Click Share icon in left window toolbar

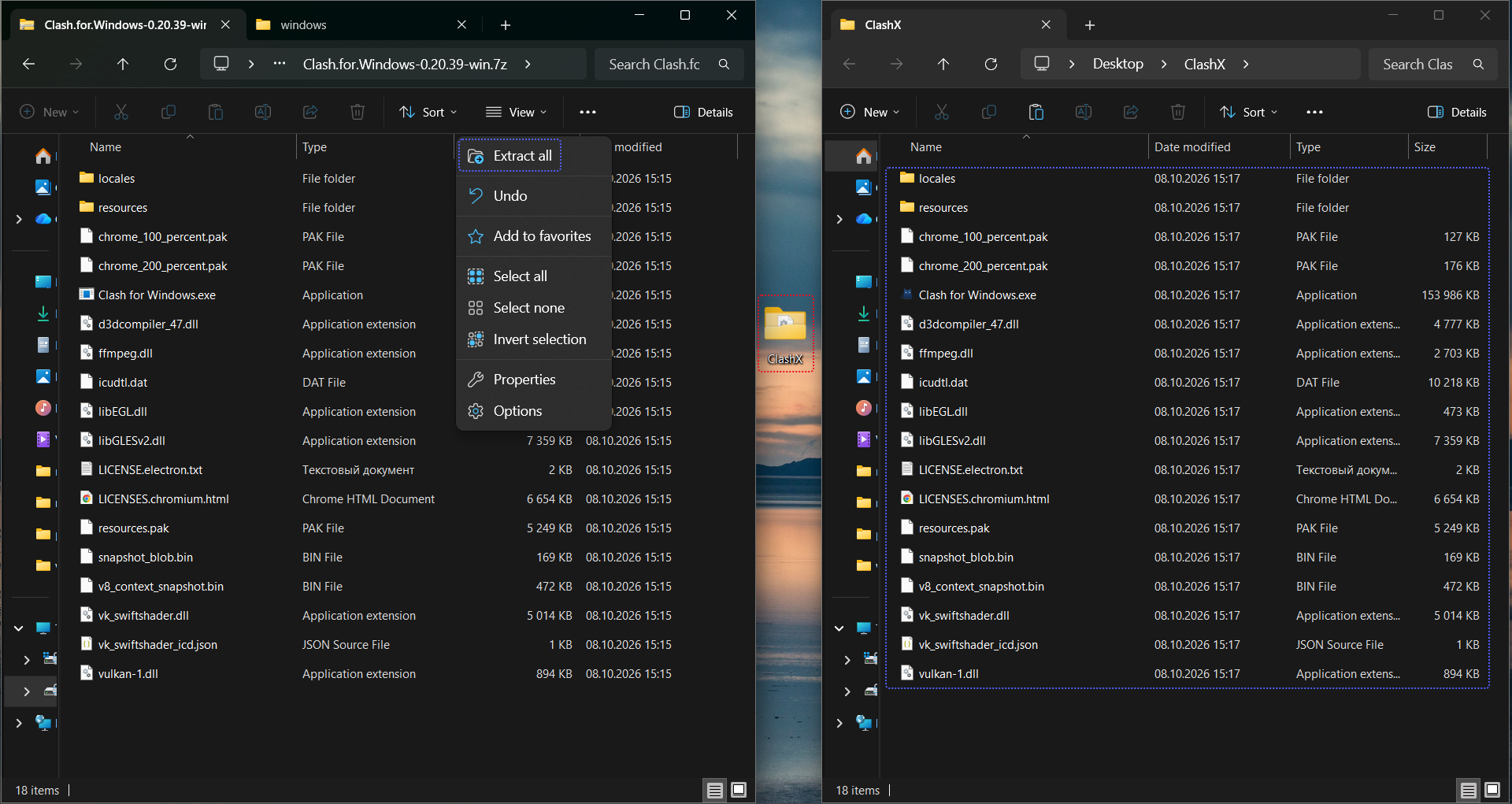pos(310,112)
